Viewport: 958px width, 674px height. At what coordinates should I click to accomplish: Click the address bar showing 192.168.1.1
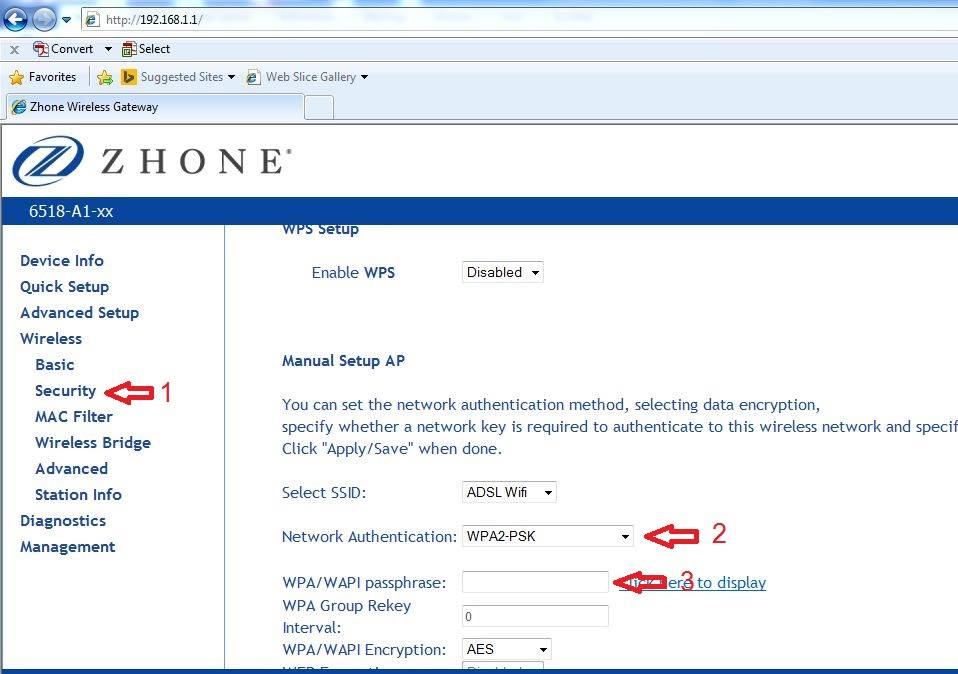tap(519, 20)
